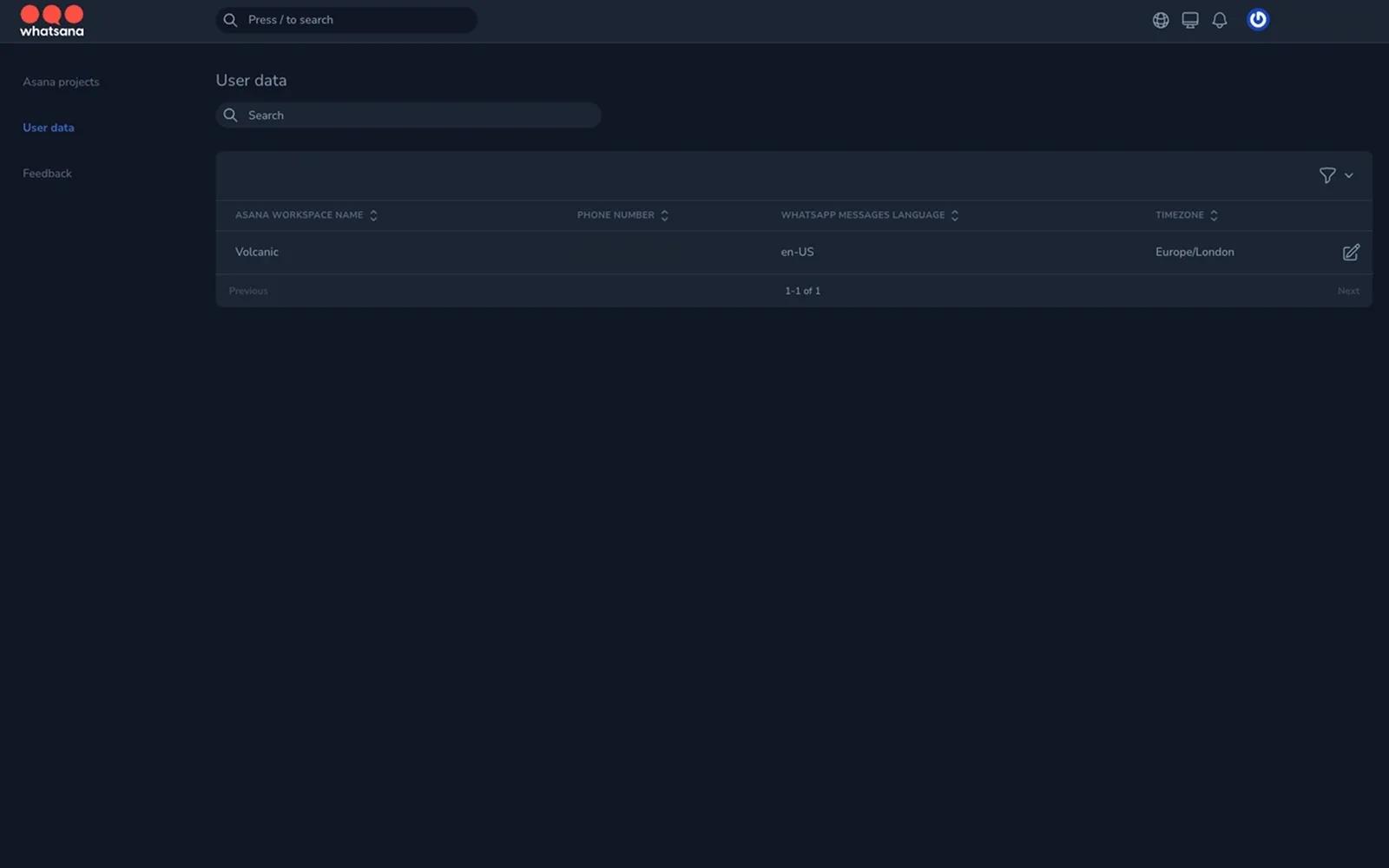Click the blue power profile icon

coord(1257,20)
